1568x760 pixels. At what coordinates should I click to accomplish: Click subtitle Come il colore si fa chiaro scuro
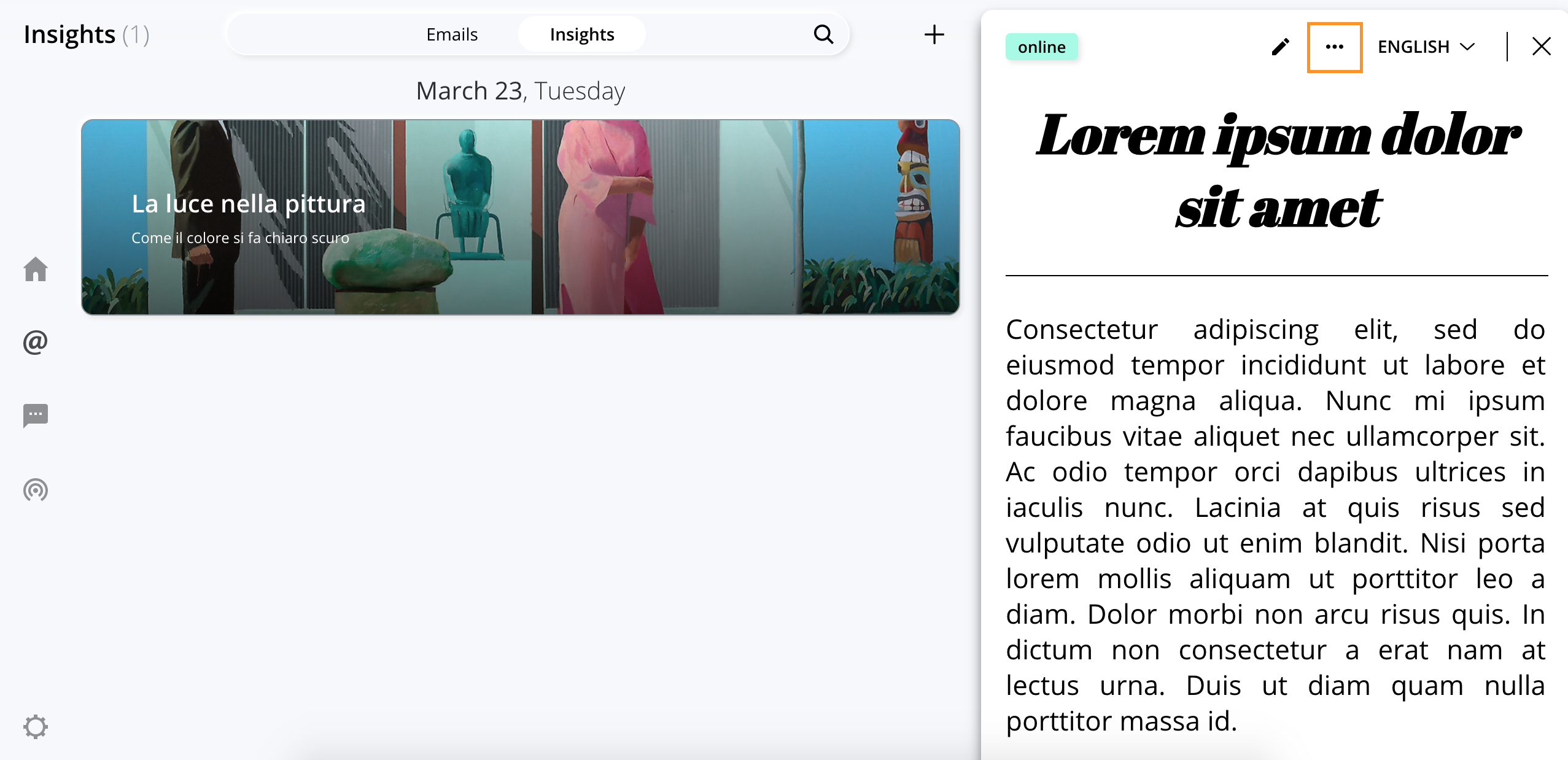coord(240,238)
